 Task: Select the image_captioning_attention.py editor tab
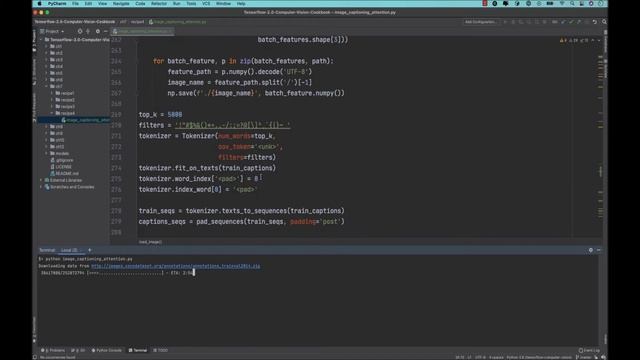click(142, 31)
